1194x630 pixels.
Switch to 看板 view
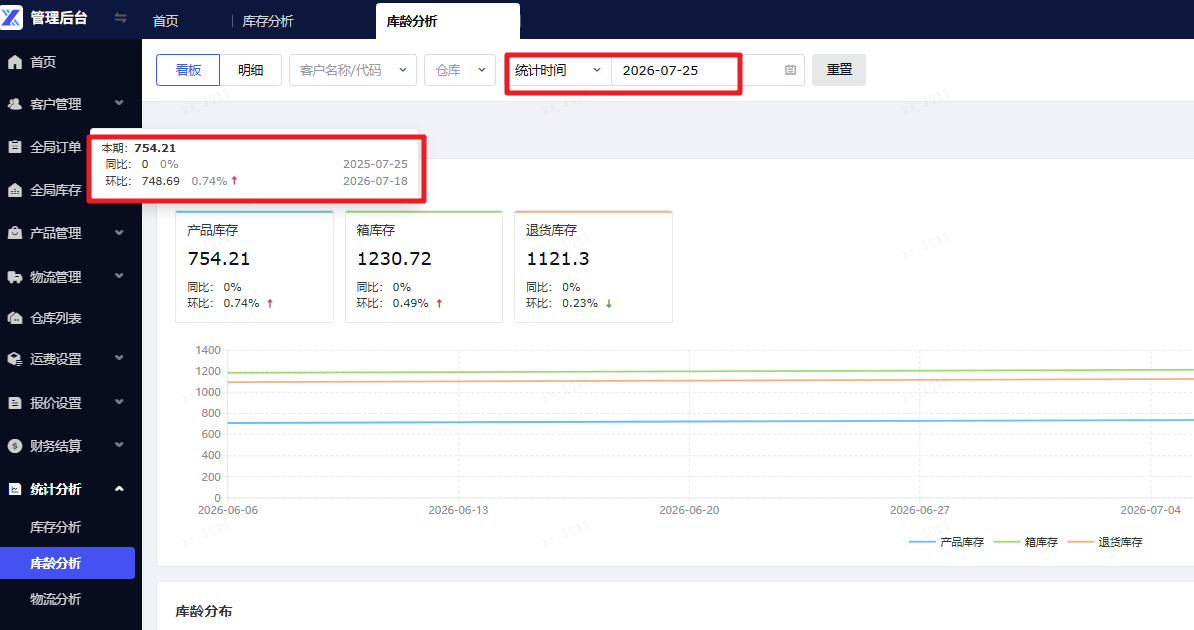coord(188,70)
